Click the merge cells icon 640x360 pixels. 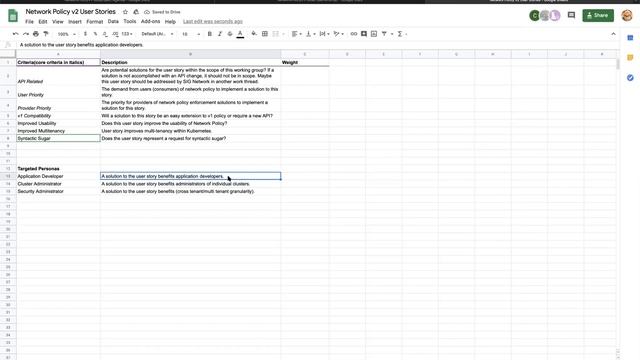(276, 34)
